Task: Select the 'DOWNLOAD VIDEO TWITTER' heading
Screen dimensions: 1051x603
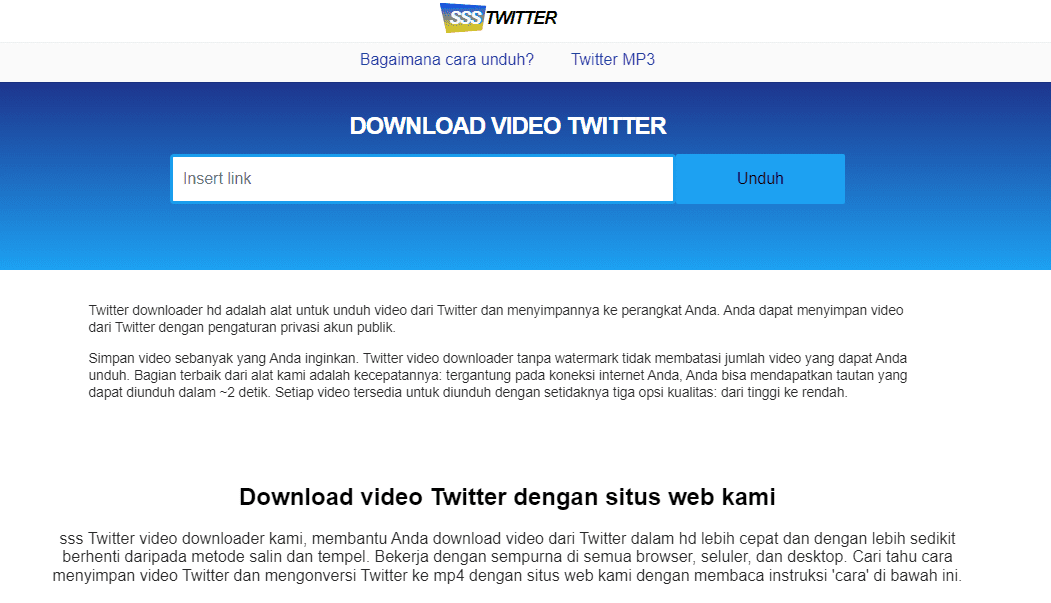Action: pos(508,126)
